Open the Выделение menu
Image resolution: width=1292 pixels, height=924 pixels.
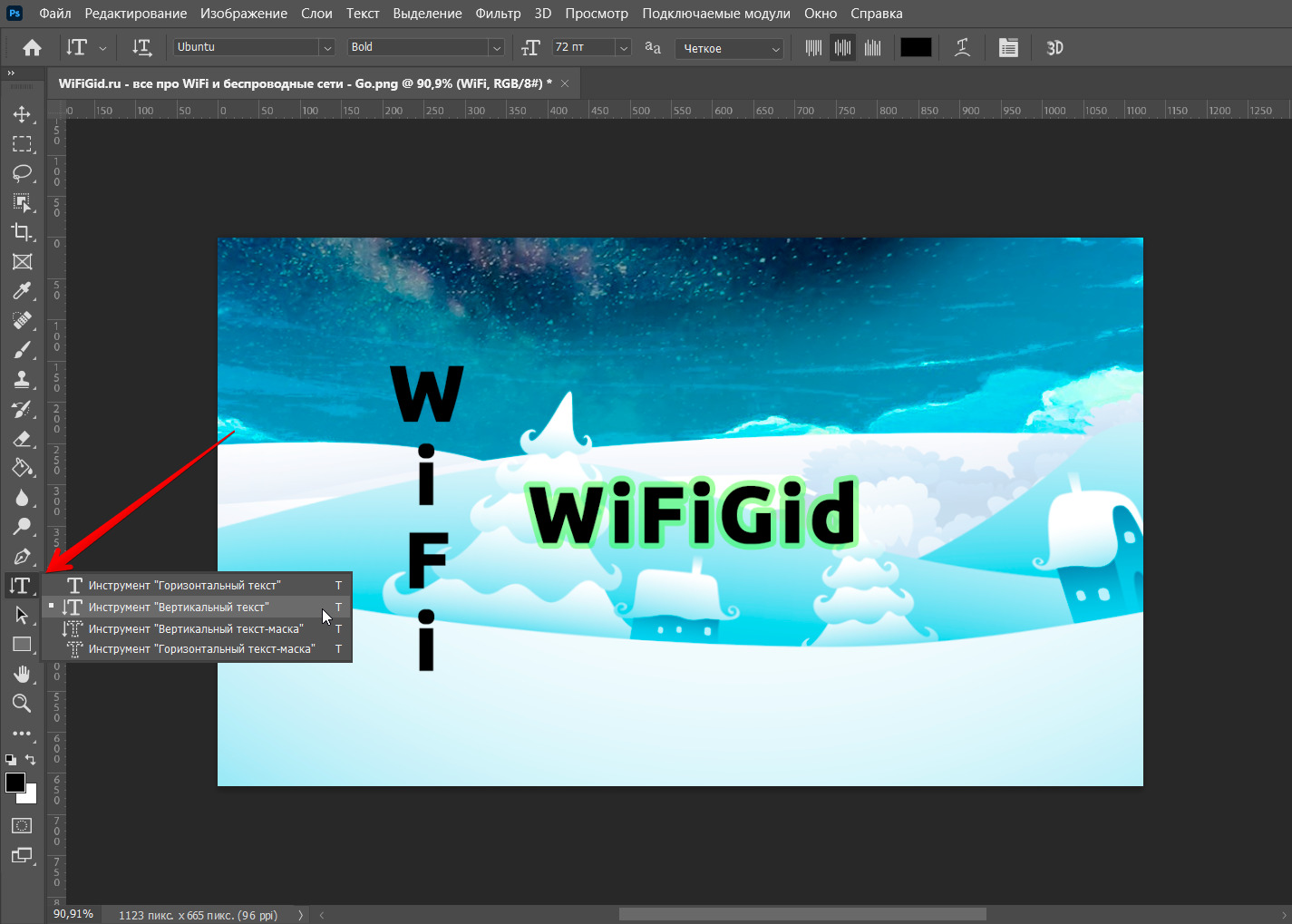tap(427, 14)
